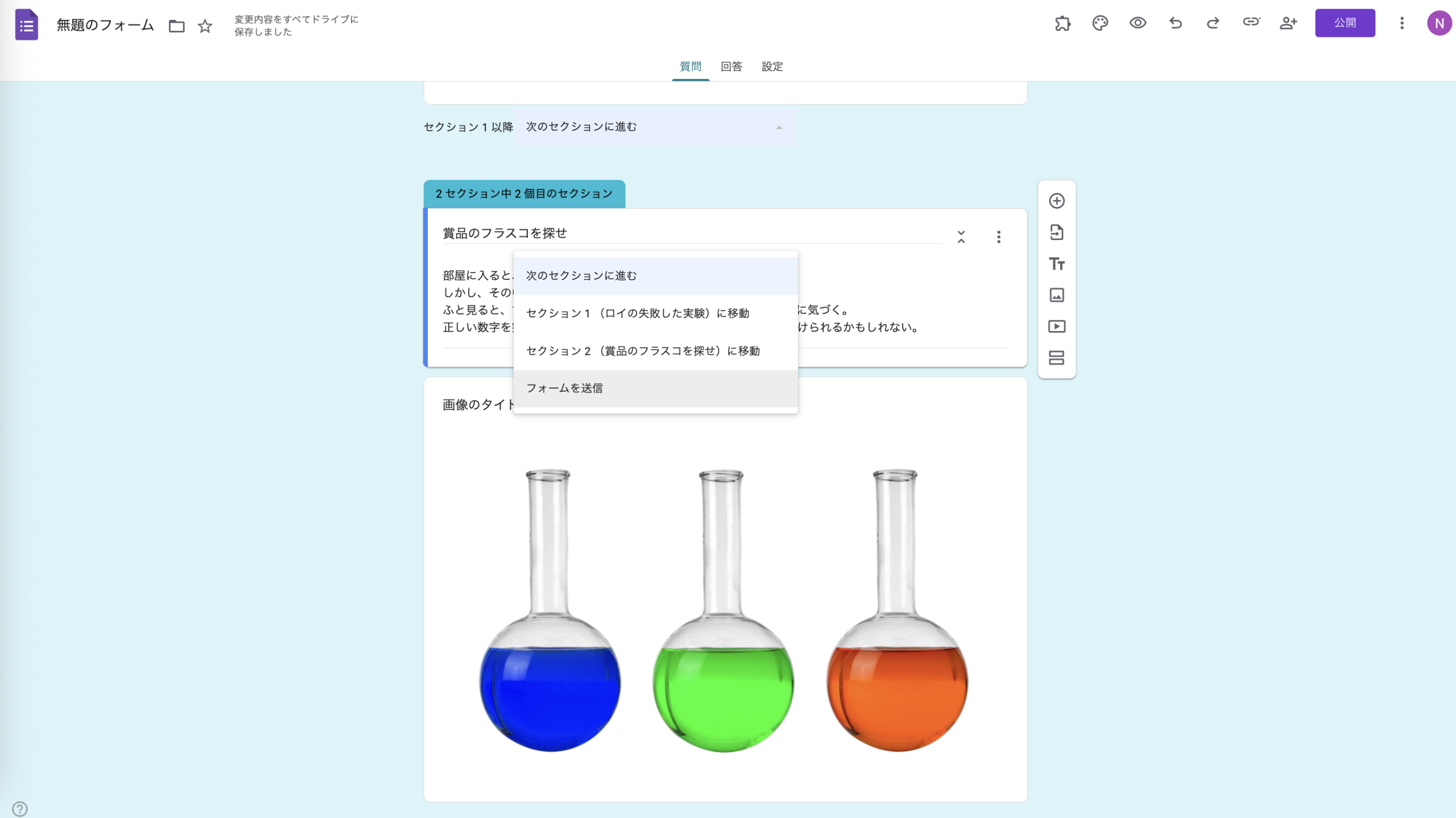Preview the form with the eye icon
Image resolution: width=1456 pixels, height=818 pixels.
point(1137,23)
